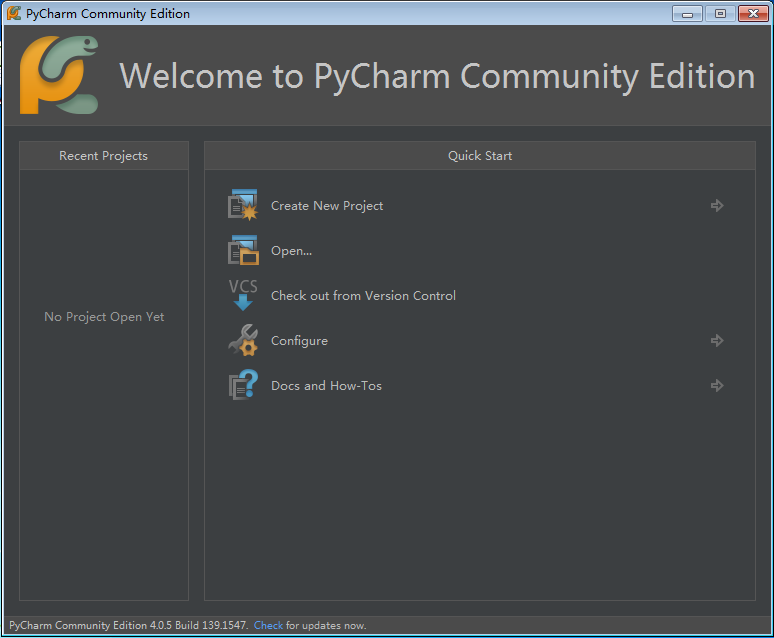This screenshot has height=638, width=774.
Task: Click the No Project Open Yet text
Action: tap(104, 317)
